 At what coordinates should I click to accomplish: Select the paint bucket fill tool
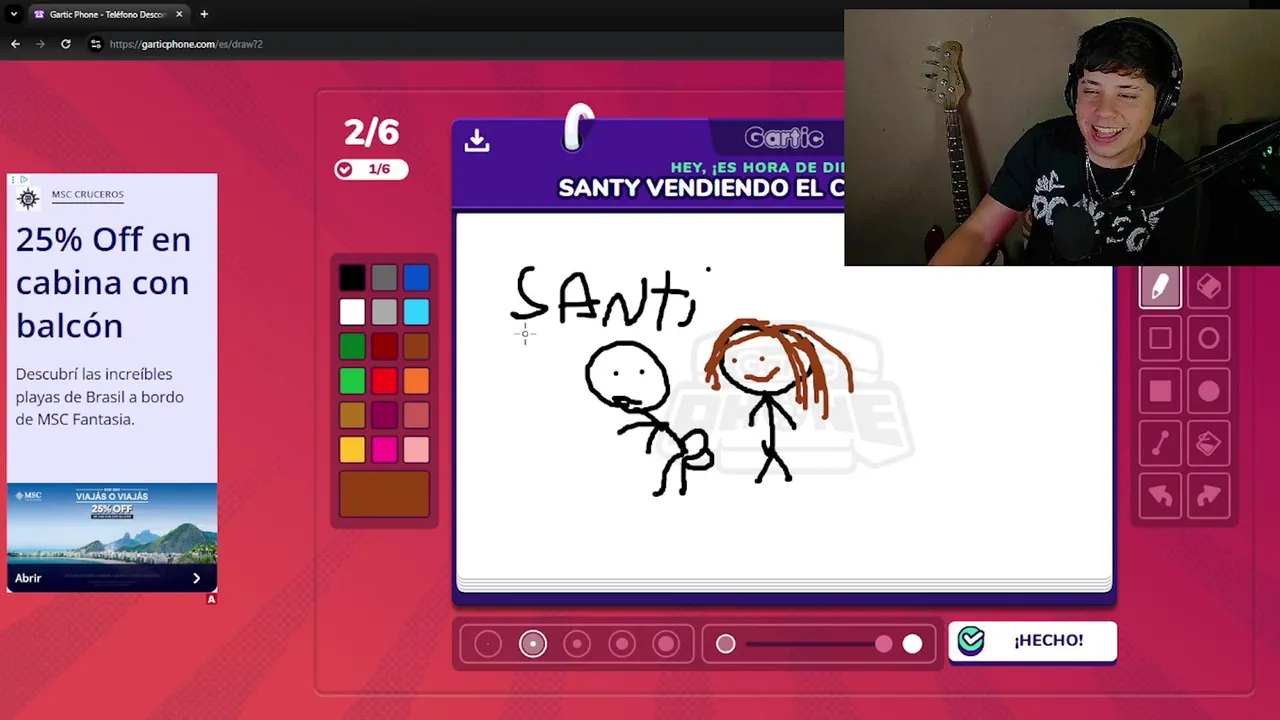[1209, 444]
